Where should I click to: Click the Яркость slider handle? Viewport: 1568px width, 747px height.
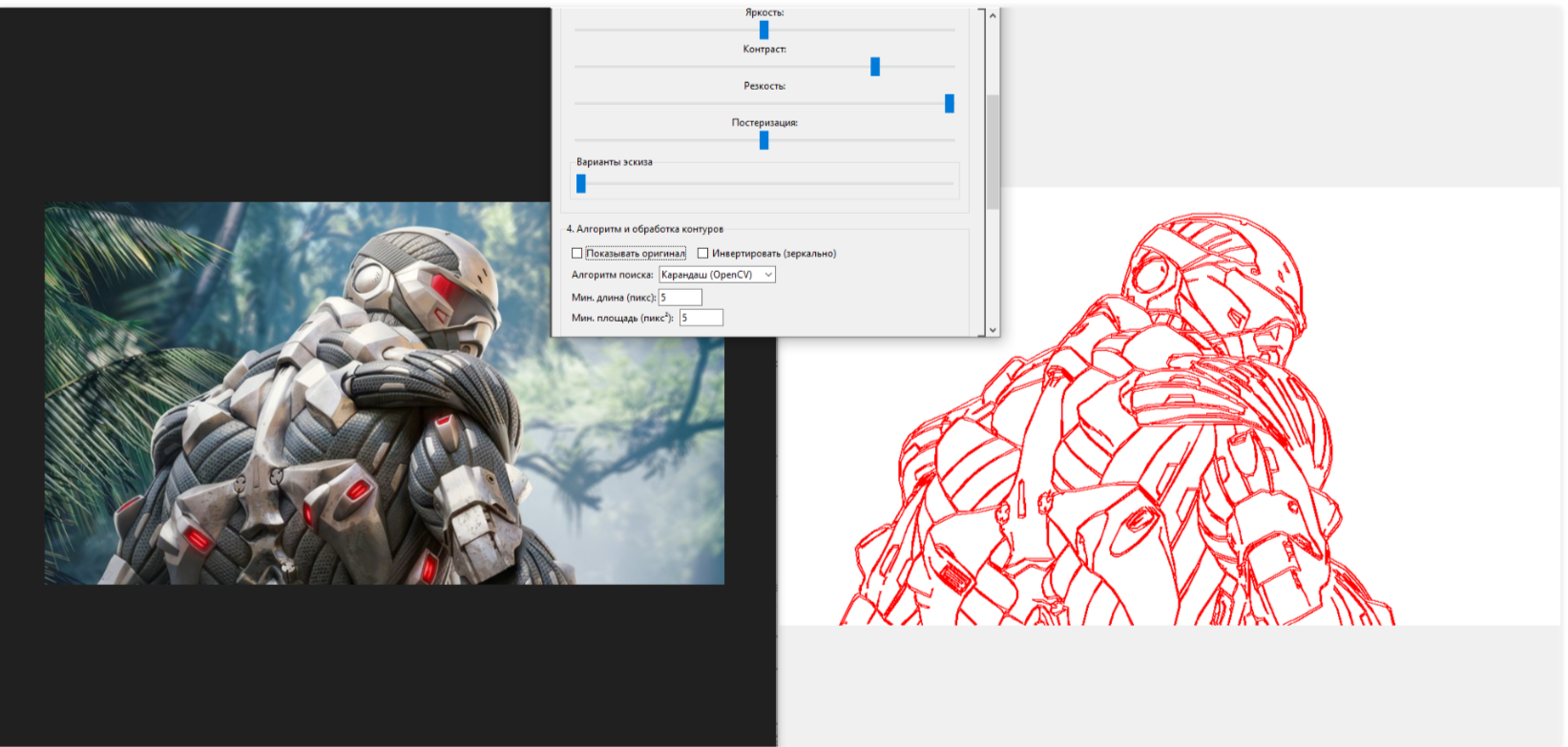tap(763, 31)
